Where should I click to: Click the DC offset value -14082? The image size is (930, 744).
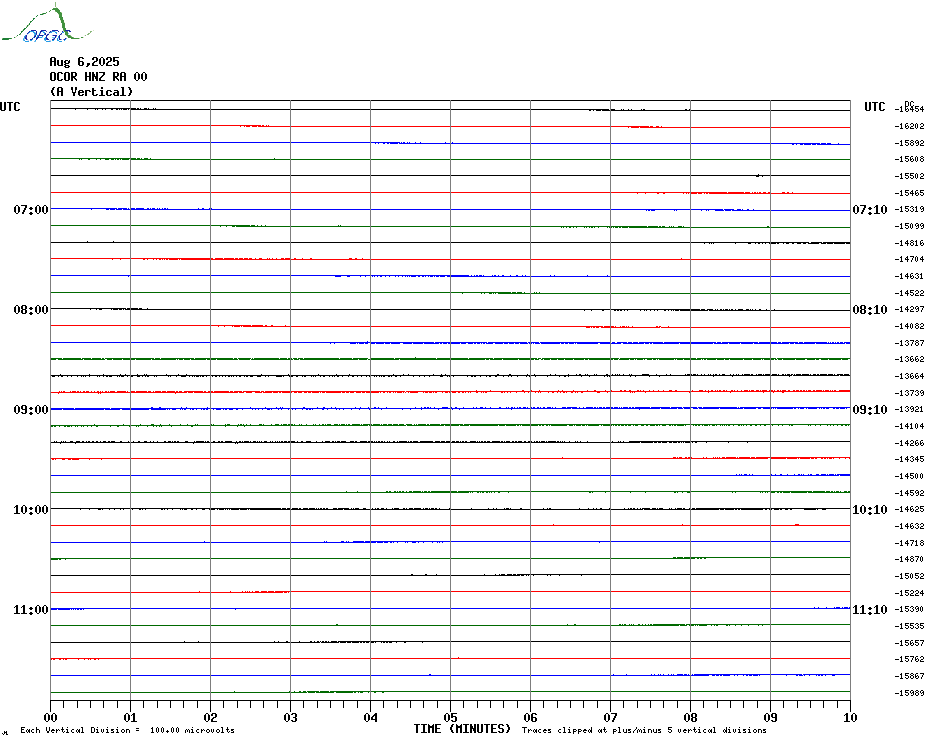(x=909, y=326)
